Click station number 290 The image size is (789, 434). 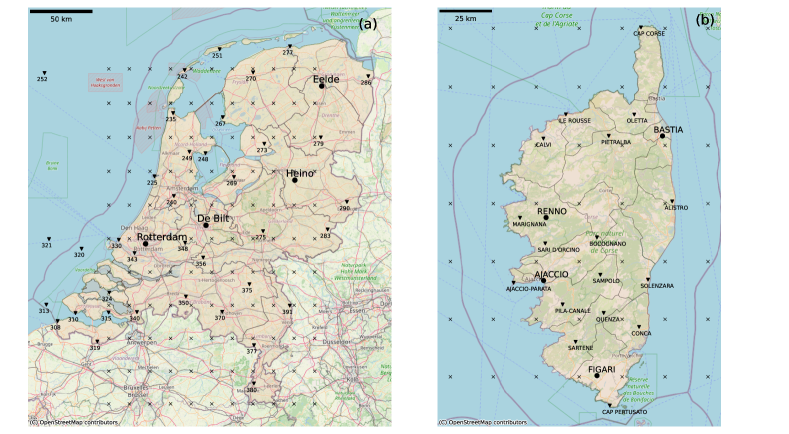(x=344, y=208)
